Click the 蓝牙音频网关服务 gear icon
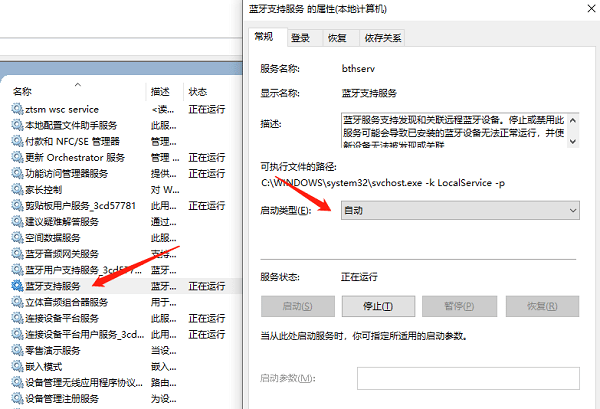600x409 pixels. 16,254
